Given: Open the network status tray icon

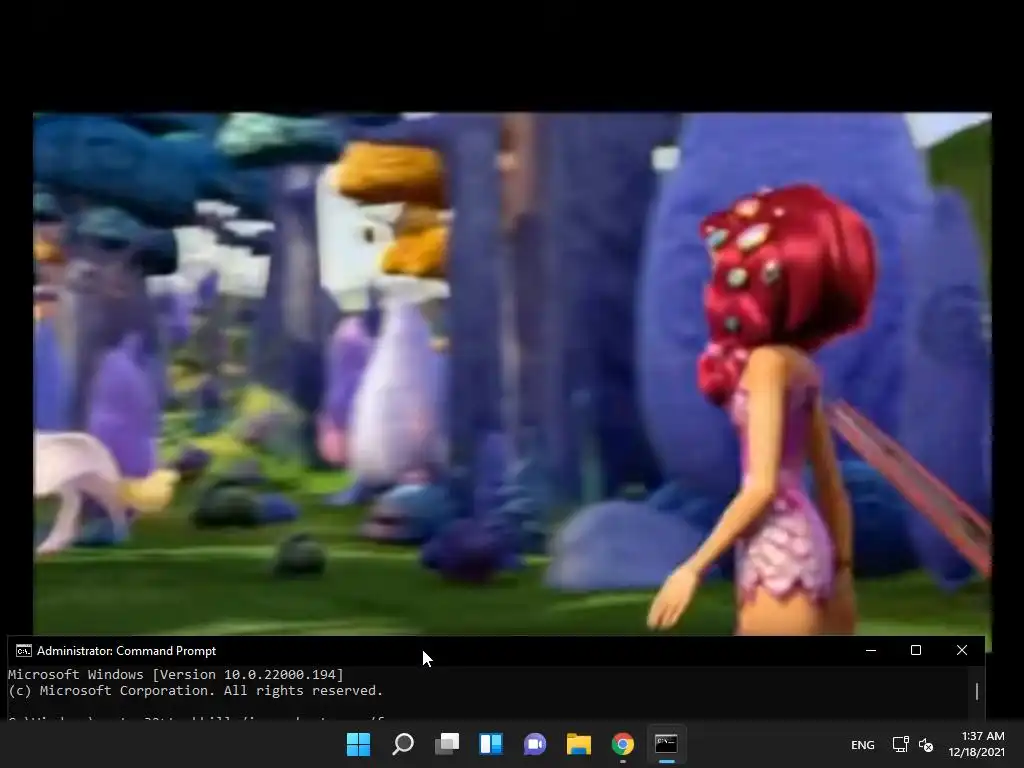Looking at the screenshot, I should tap(901, 744).
